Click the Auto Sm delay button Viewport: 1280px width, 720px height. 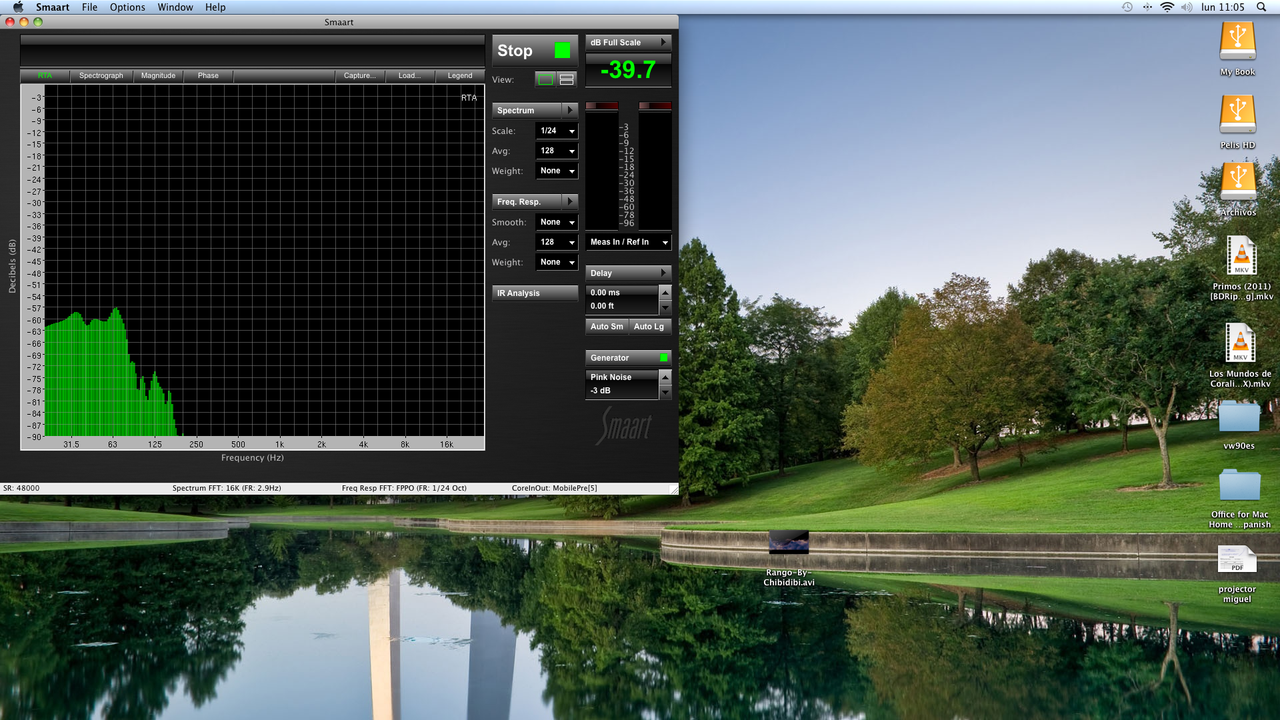pyautogui.click(x=606, y=326)
